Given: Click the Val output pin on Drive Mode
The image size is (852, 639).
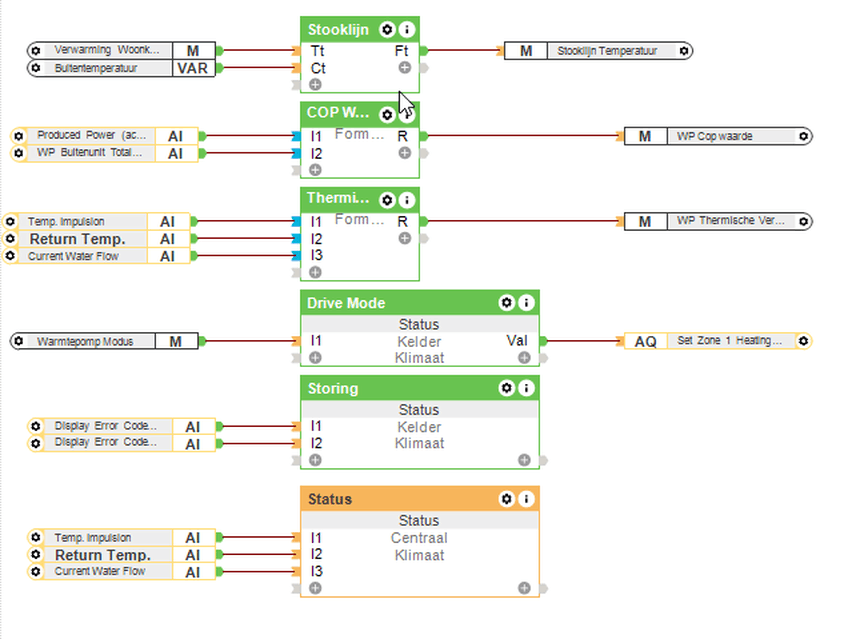Looking at the screenshot, I should [543, 341].
